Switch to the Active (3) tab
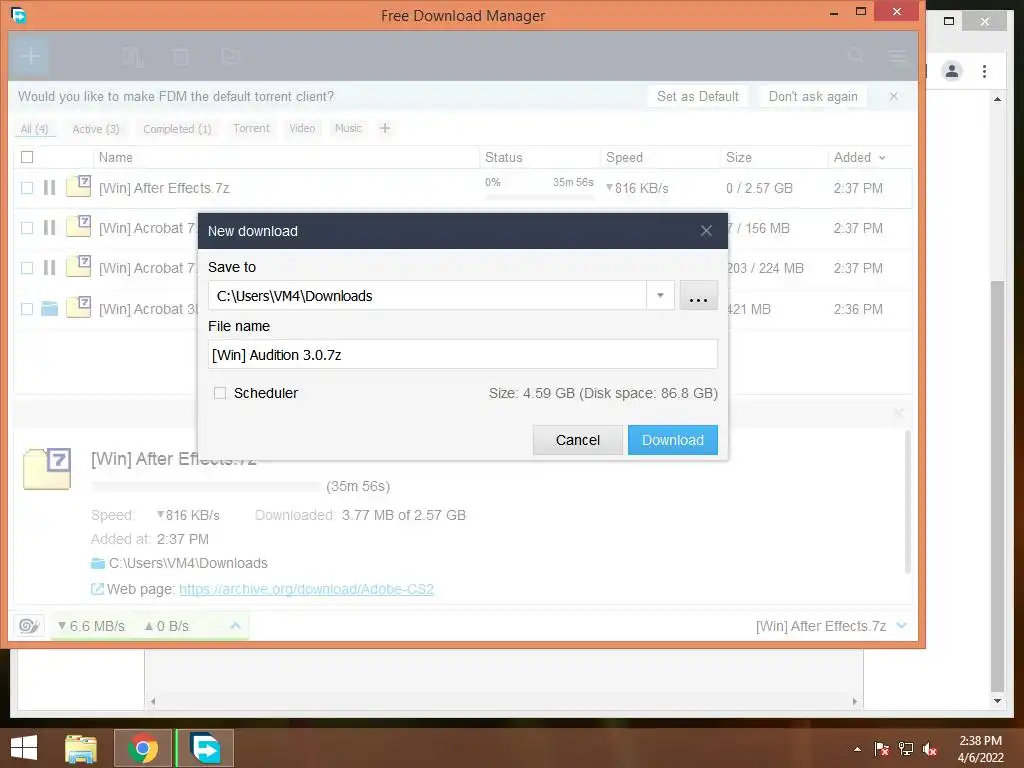 [x=96, y=129]
